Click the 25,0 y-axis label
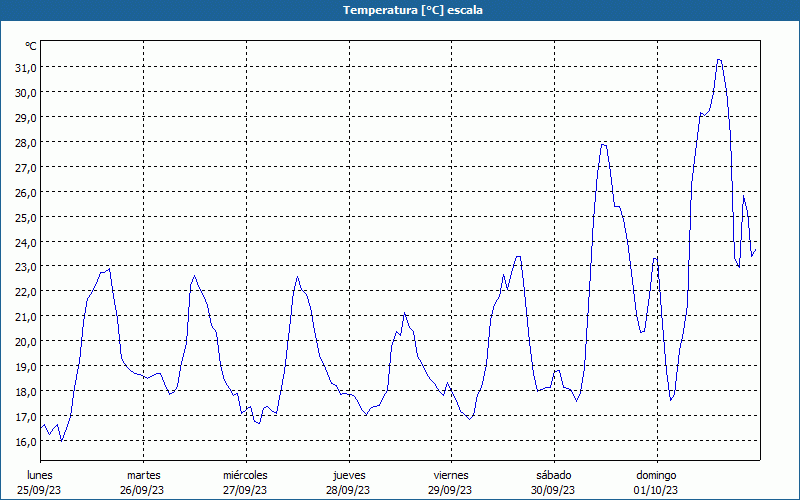The height and width of the screenshot is (500, 800). click(x=26, y=217)
